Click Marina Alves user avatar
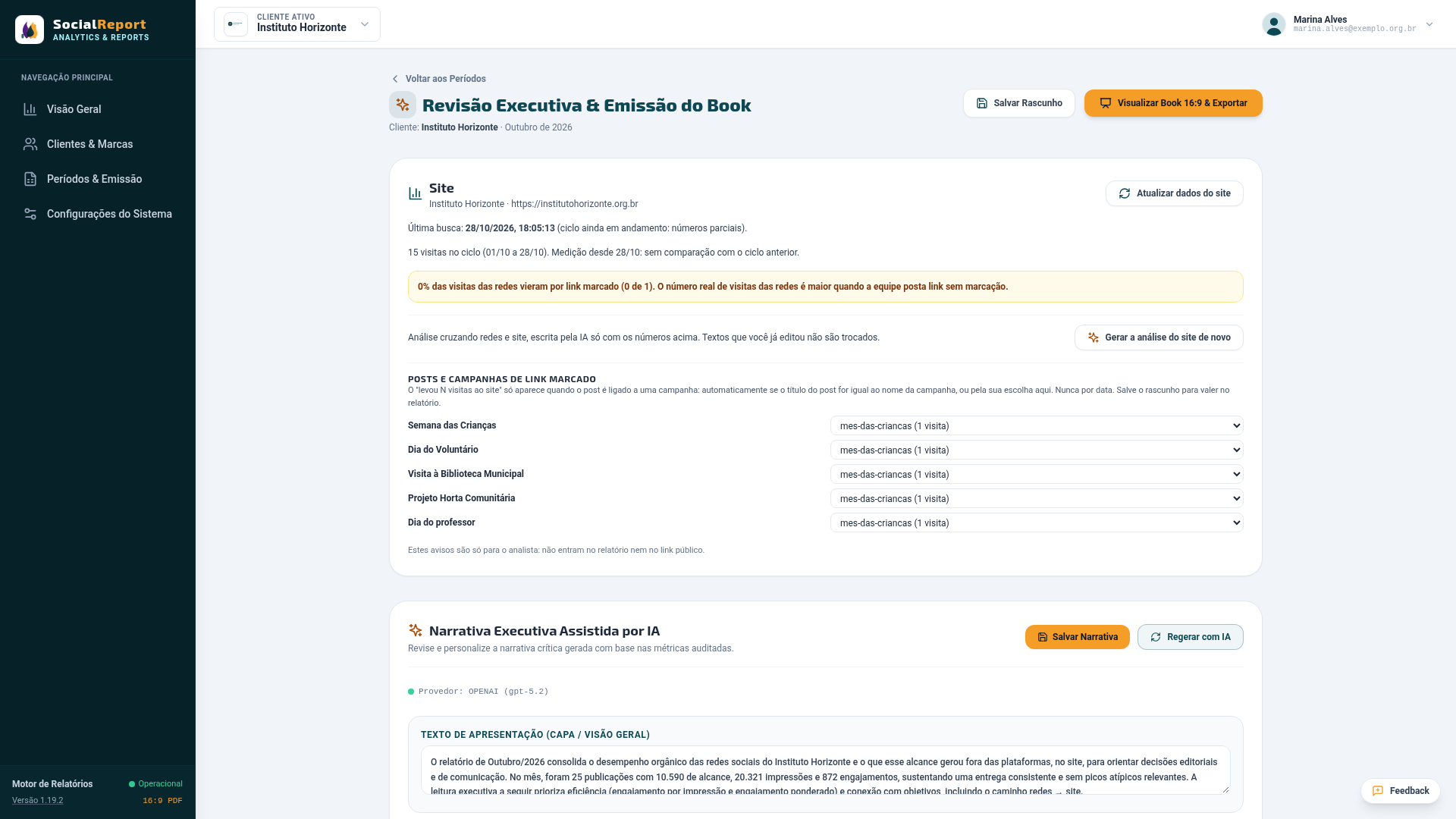This screenshot has width=1456, height=819. coord(1274,24)
